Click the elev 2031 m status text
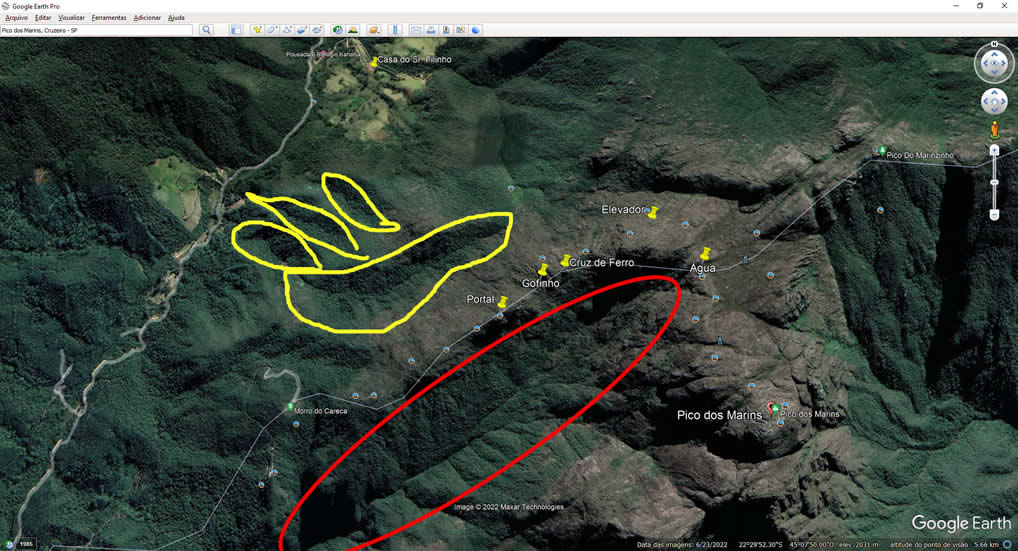Image resolution: width=1018 pixels, height=551 pixels. pos(858,545)
